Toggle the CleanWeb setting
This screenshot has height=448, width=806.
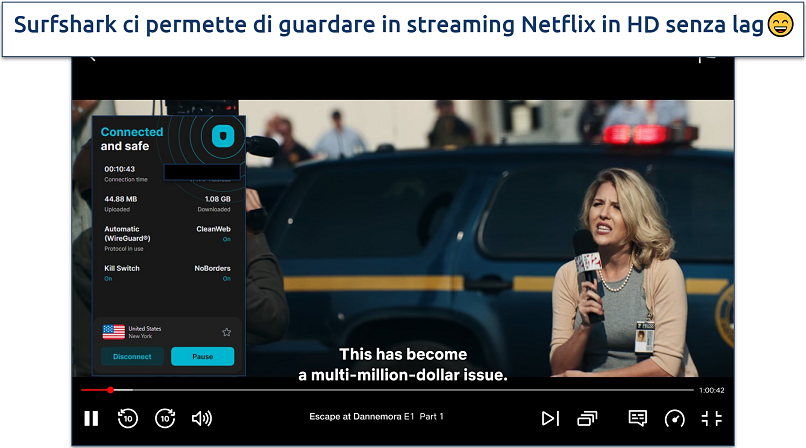coord(213,233)
